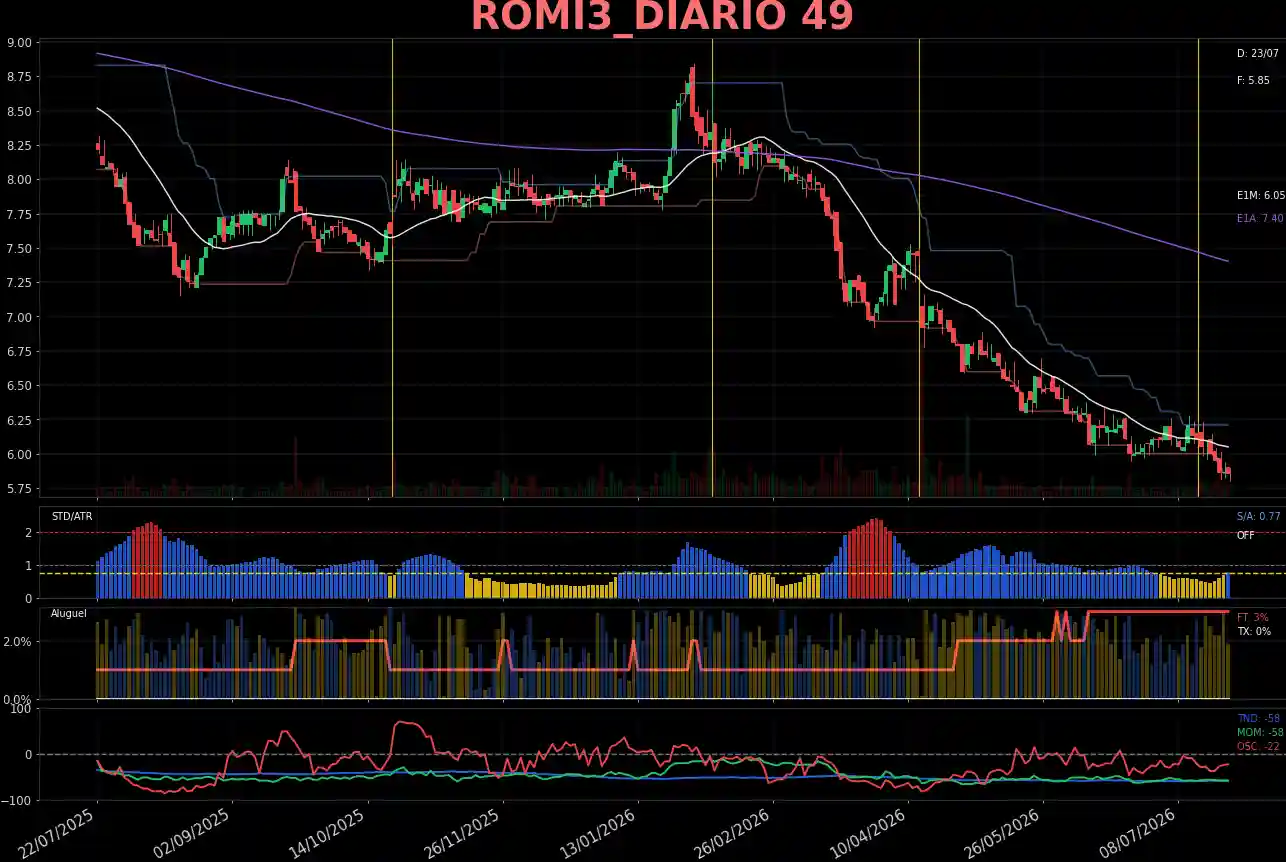Select the 1 tick on the STD/ATR axis
This screenshot has width=1286, height=862.
28,566
